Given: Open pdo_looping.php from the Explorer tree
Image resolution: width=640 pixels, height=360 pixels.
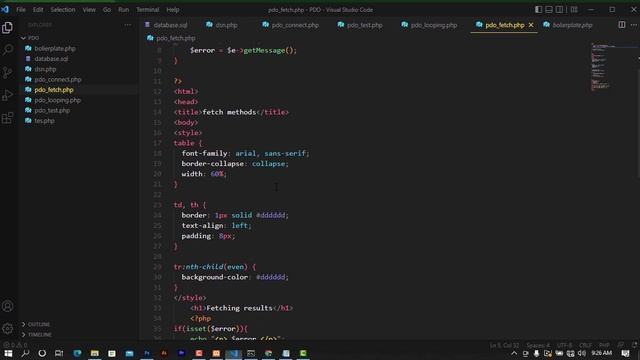Looking at the screenshot, I should [58, 100].
